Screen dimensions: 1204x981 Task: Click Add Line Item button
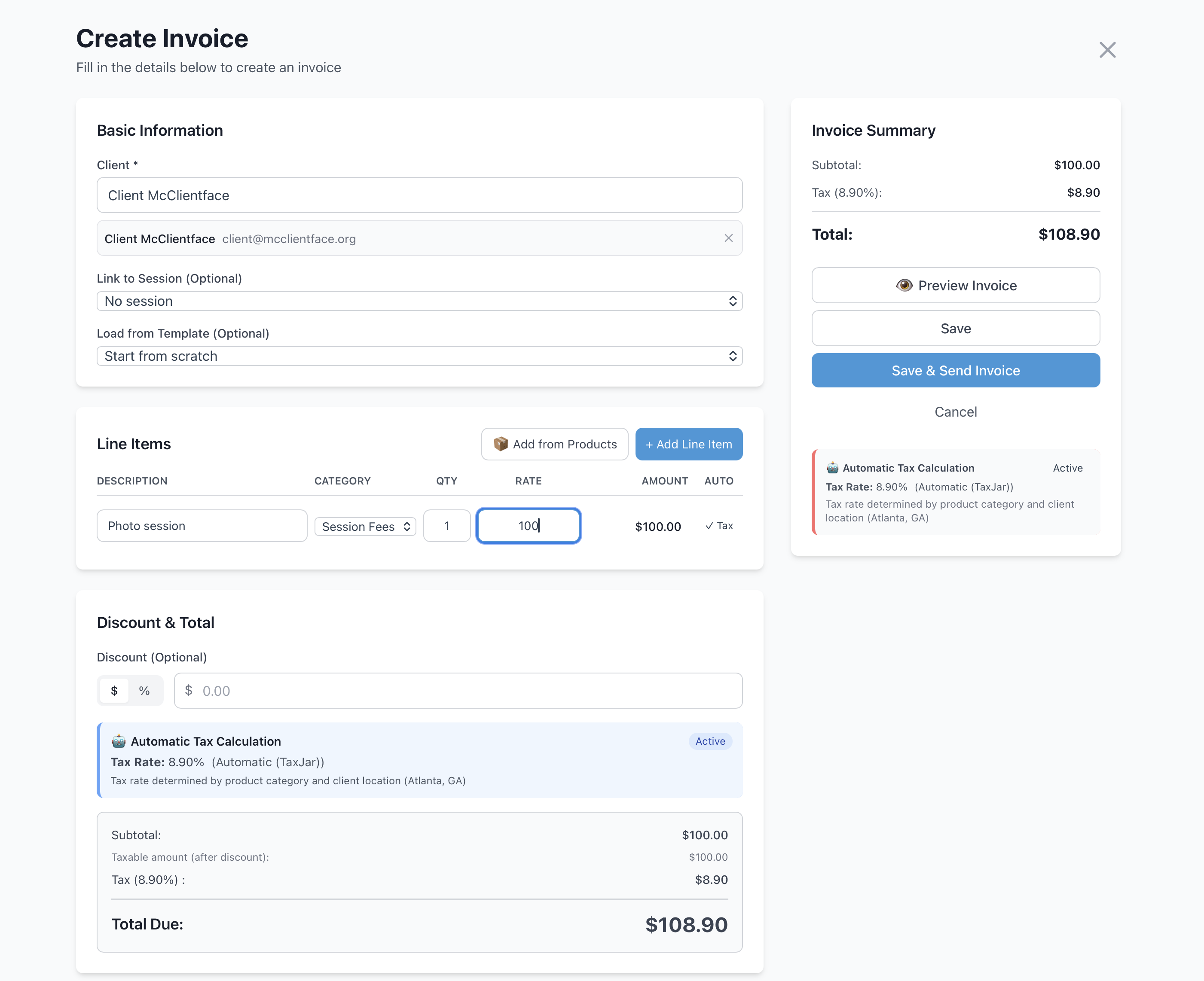[688, 444]
